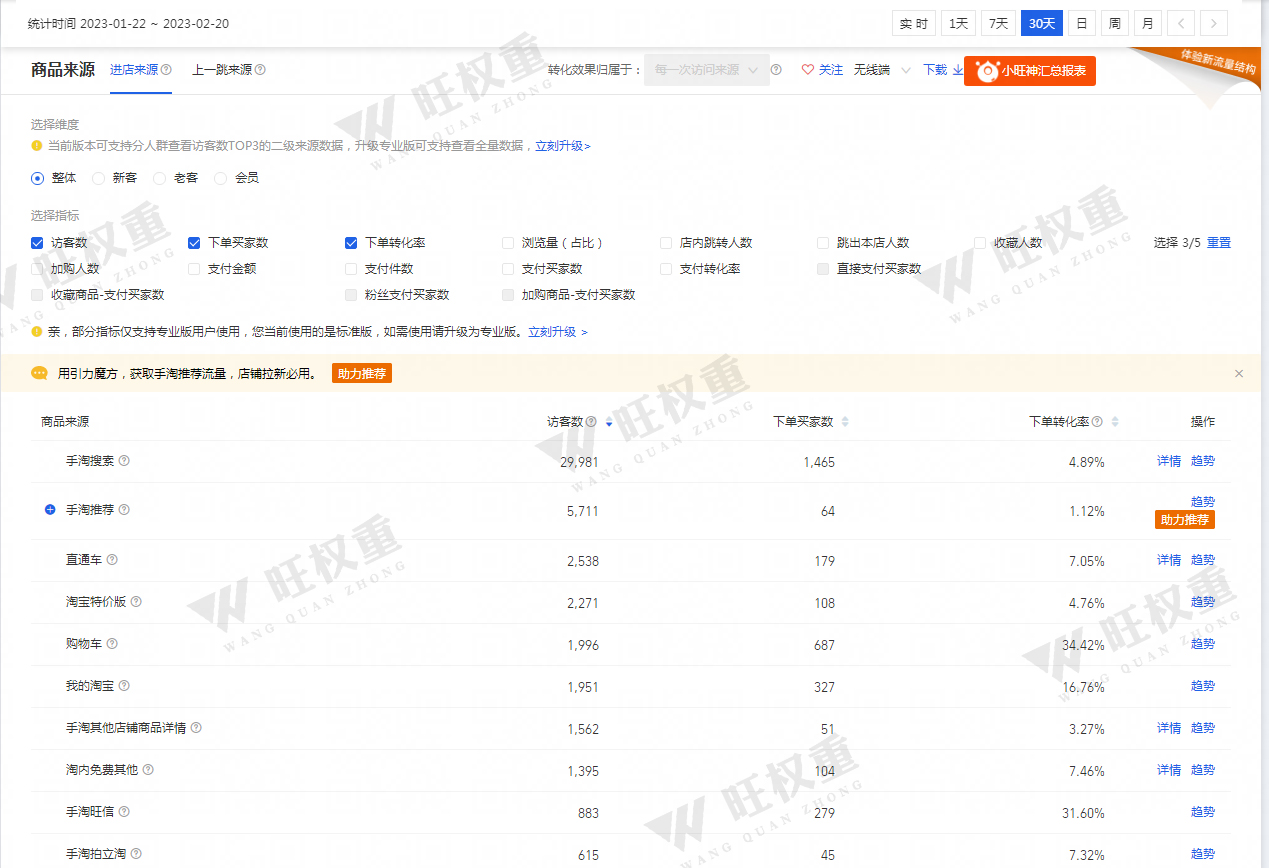
Task: Click help icon next to 手淘推荐
Action: [124, 510]
